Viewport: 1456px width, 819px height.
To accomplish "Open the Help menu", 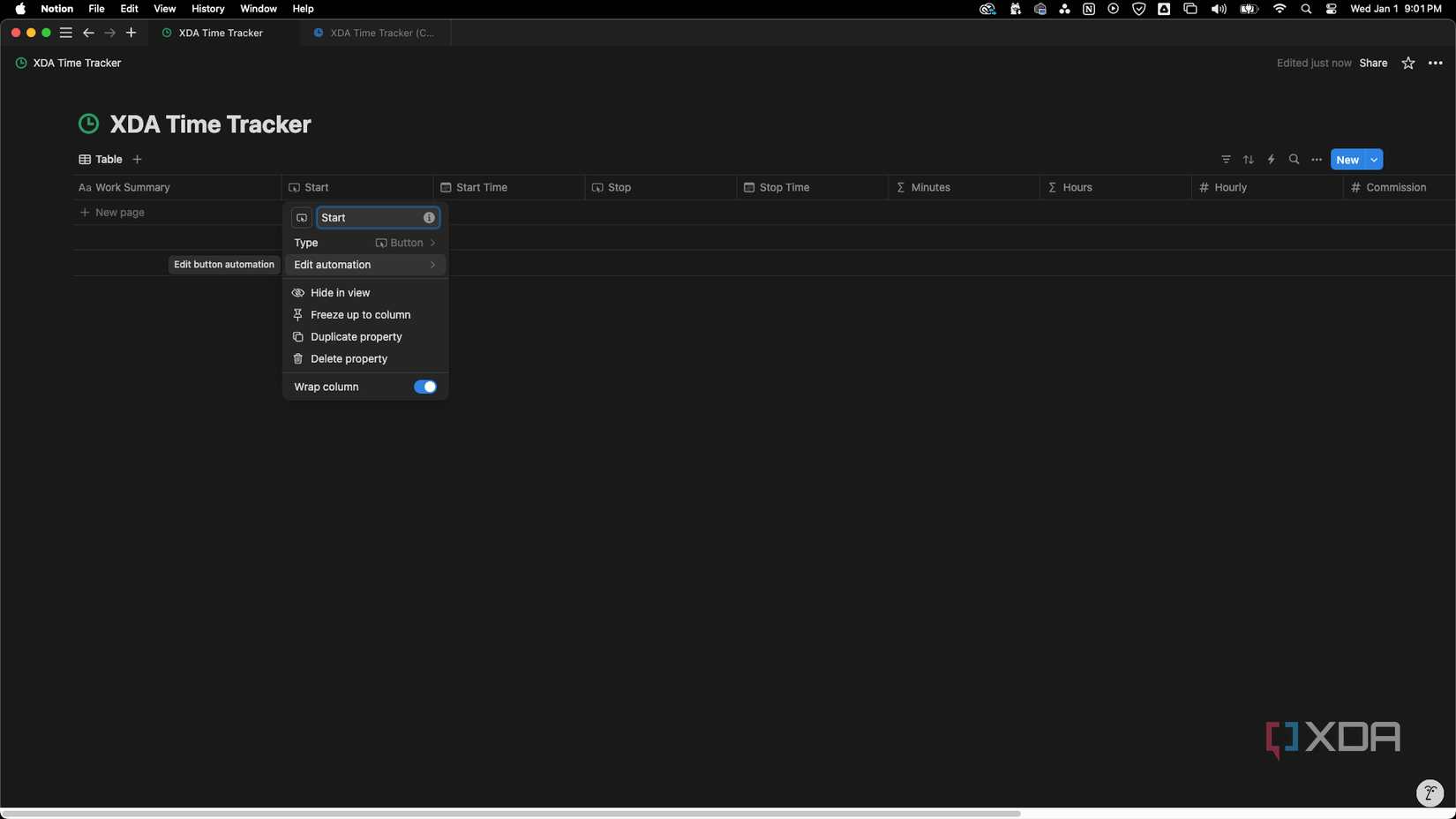I will tap(303, 9).
